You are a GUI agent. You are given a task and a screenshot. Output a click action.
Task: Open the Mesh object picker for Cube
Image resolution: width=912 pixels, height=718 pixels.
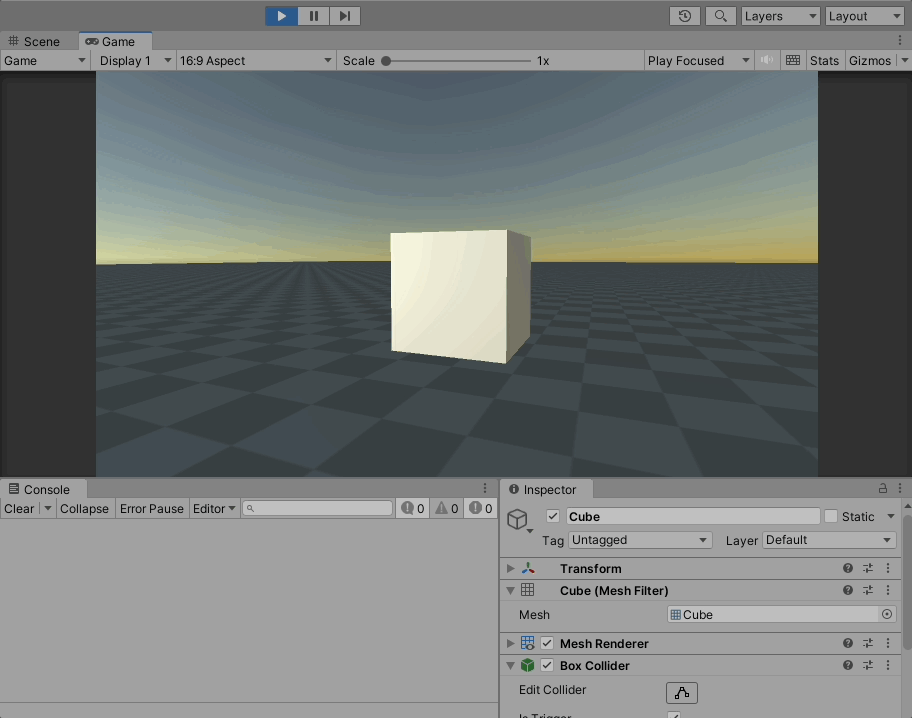click(x=886, y=614)
